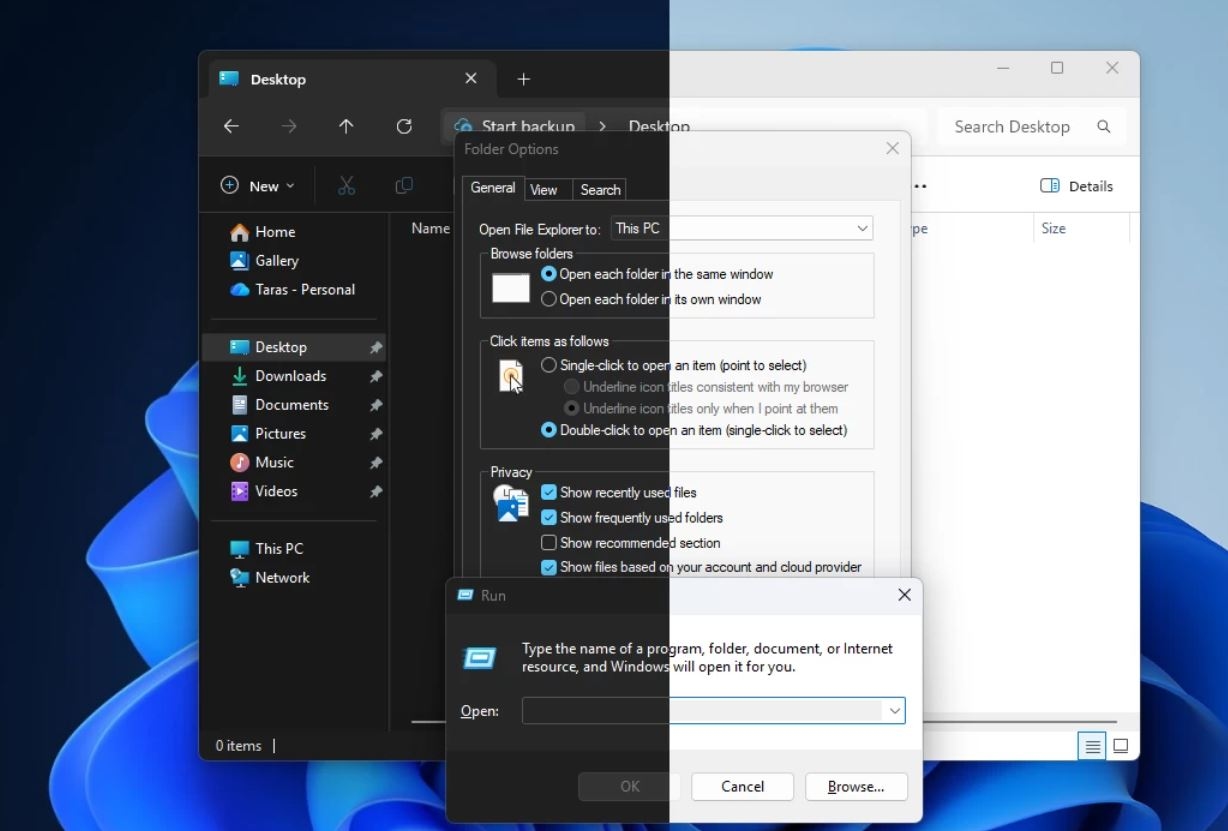Switch to the Search tab in Folder Options
Viewport: 1228px width, 831px height.
(x=600, y=190)
